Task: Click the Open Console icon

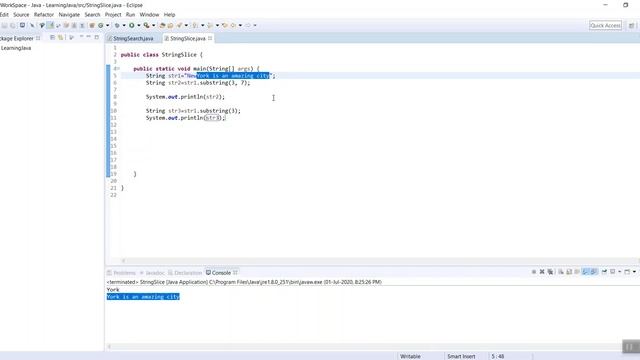Action: click(627, 272)
